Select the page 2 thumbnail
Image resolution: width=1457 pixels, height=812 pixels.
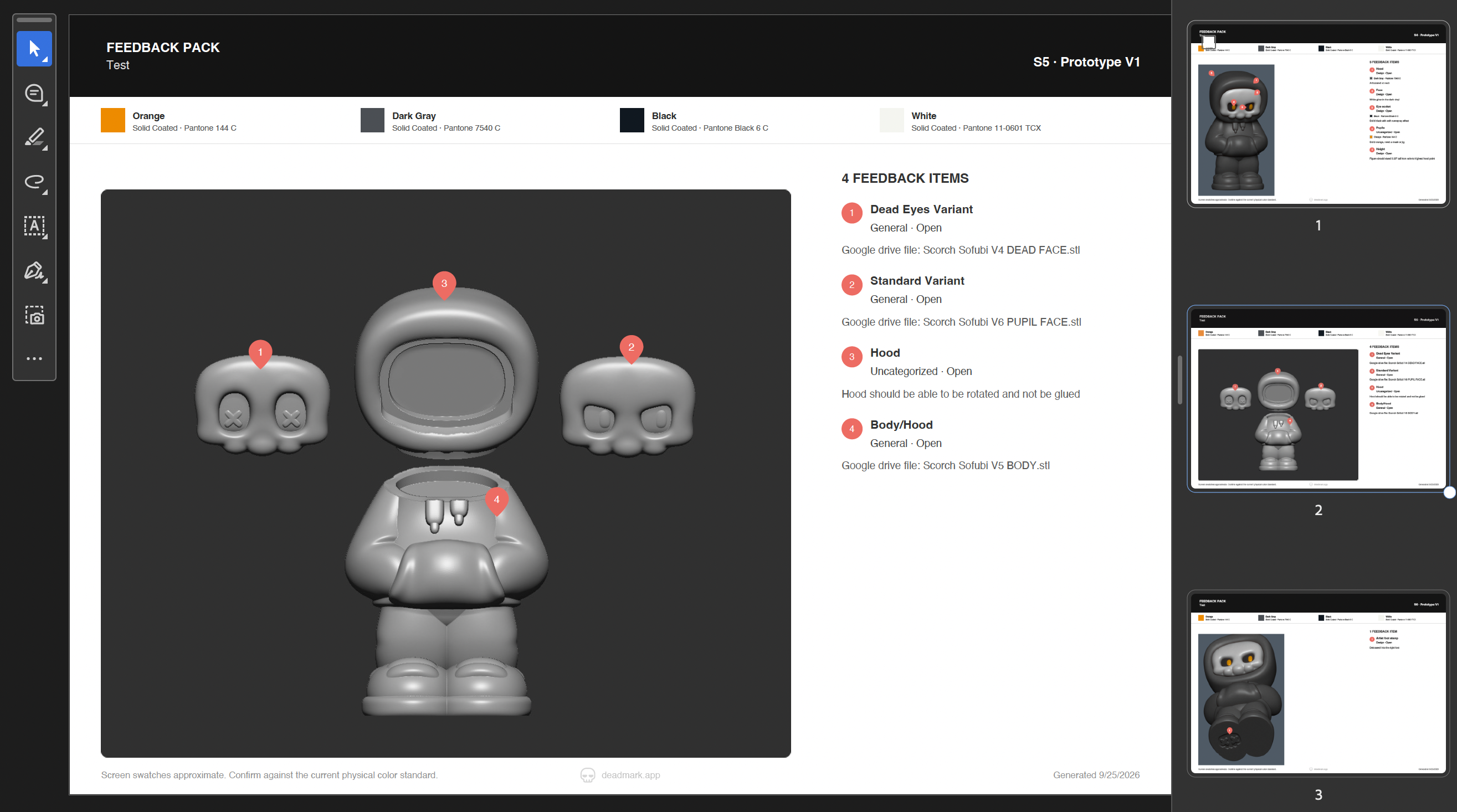point(1318,399)
